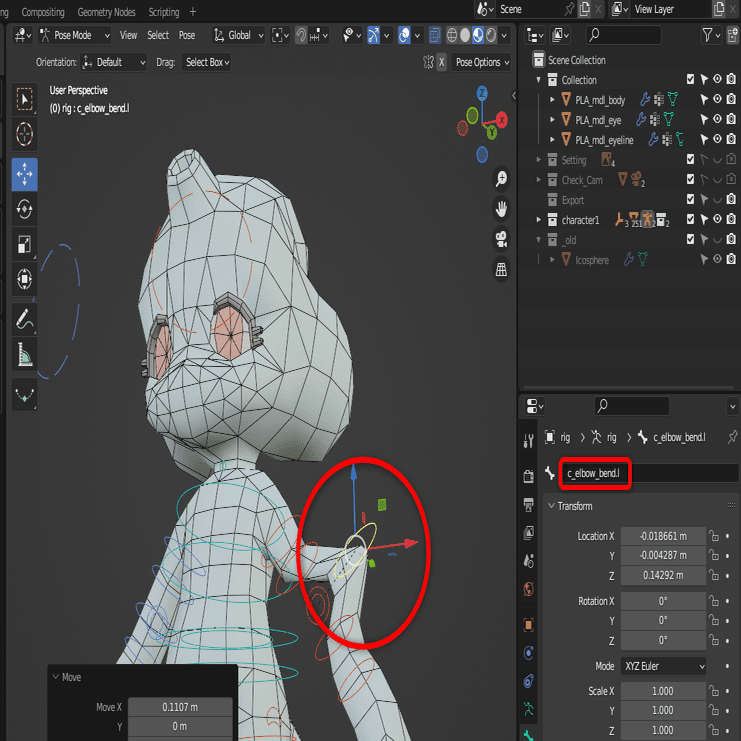Click the Location X value field
The image size is (741, 741).
(x=663, y=536)
